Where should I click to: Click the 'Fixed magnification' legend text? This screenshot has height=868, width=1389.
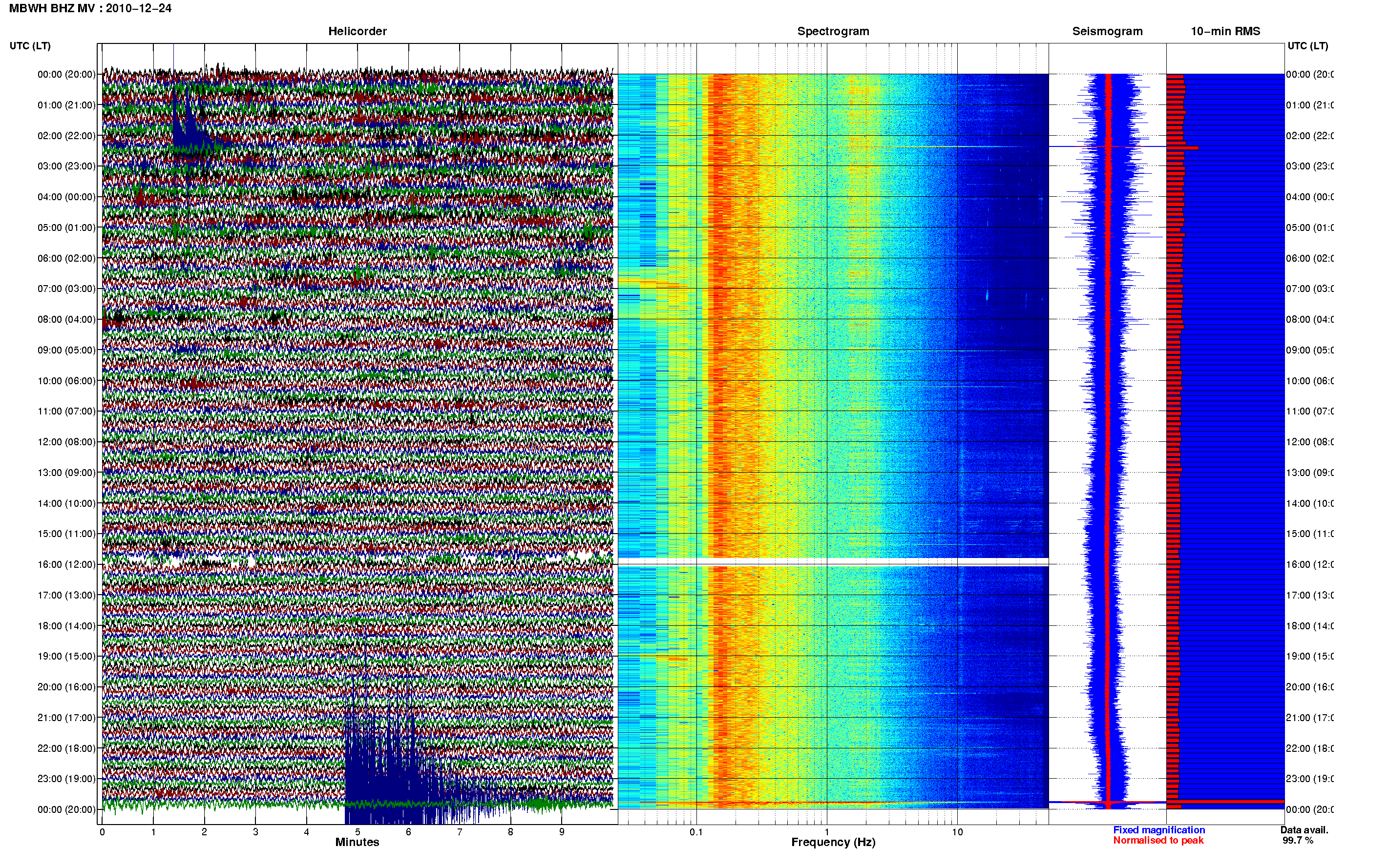click(1159, 830)
